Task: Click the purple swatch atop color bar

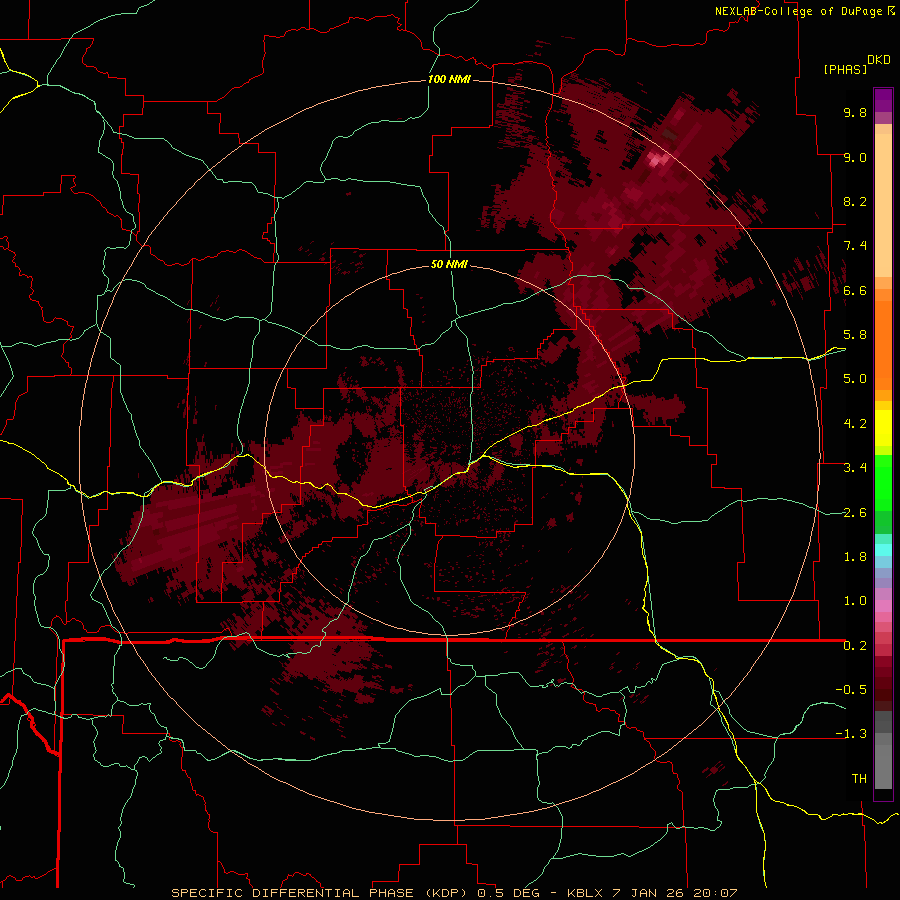Action: (x=883, y=100)
